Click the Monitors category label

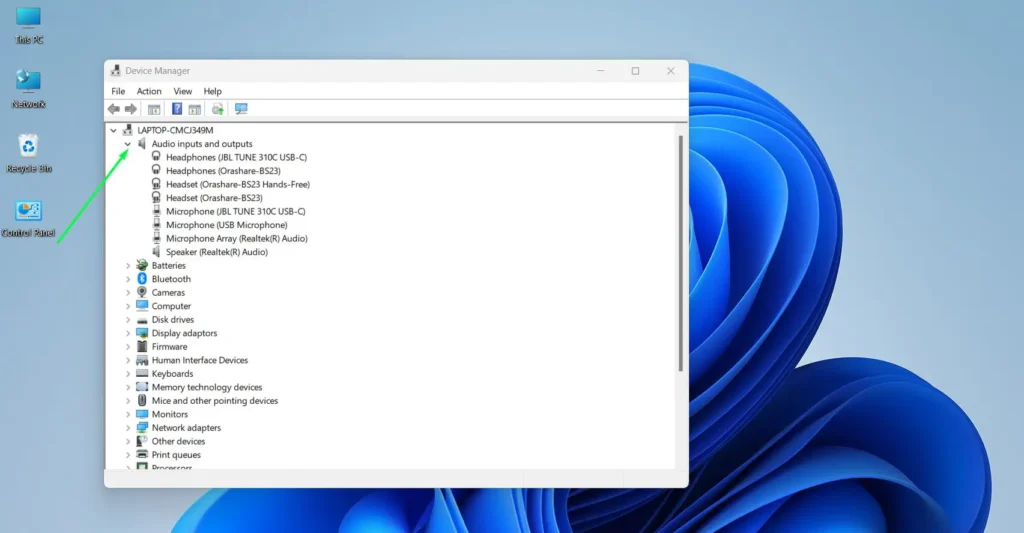[x=170, y=414]
